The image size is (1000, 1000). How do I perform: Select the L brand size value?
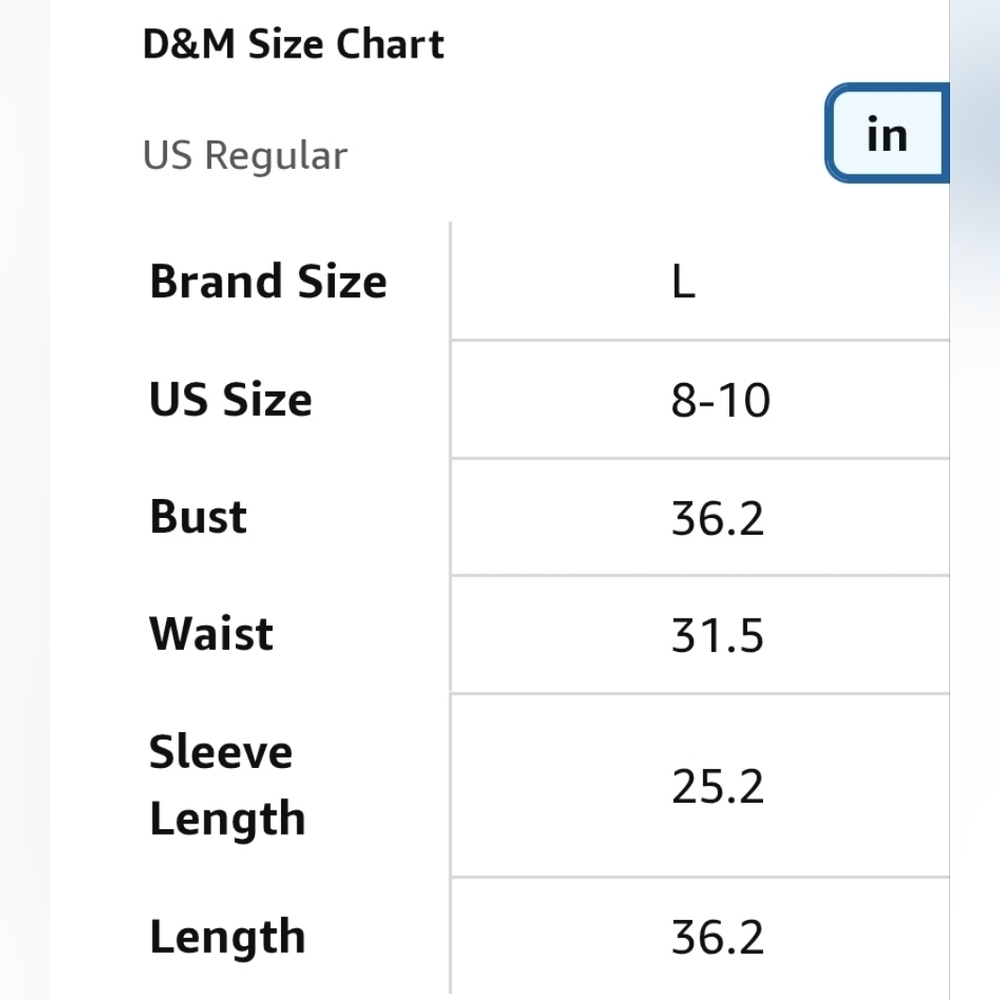click(x=683, y=282)
